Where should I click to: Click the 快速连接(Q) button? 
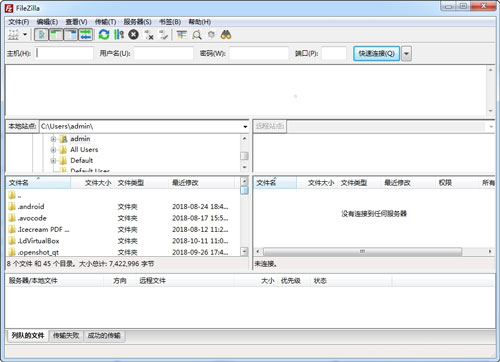pos(376,53)
